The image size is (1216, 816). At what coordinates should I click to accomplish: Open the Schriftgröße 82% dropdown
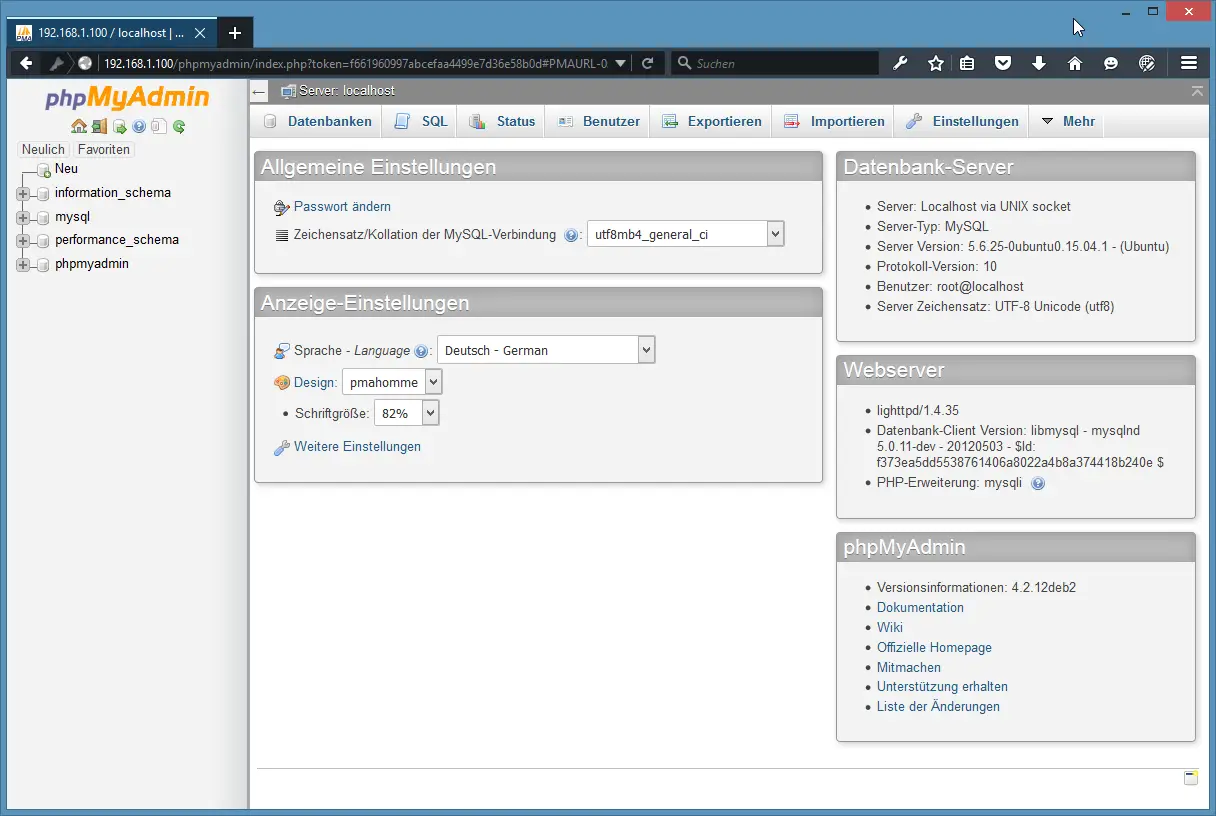(x=406, y=413)
